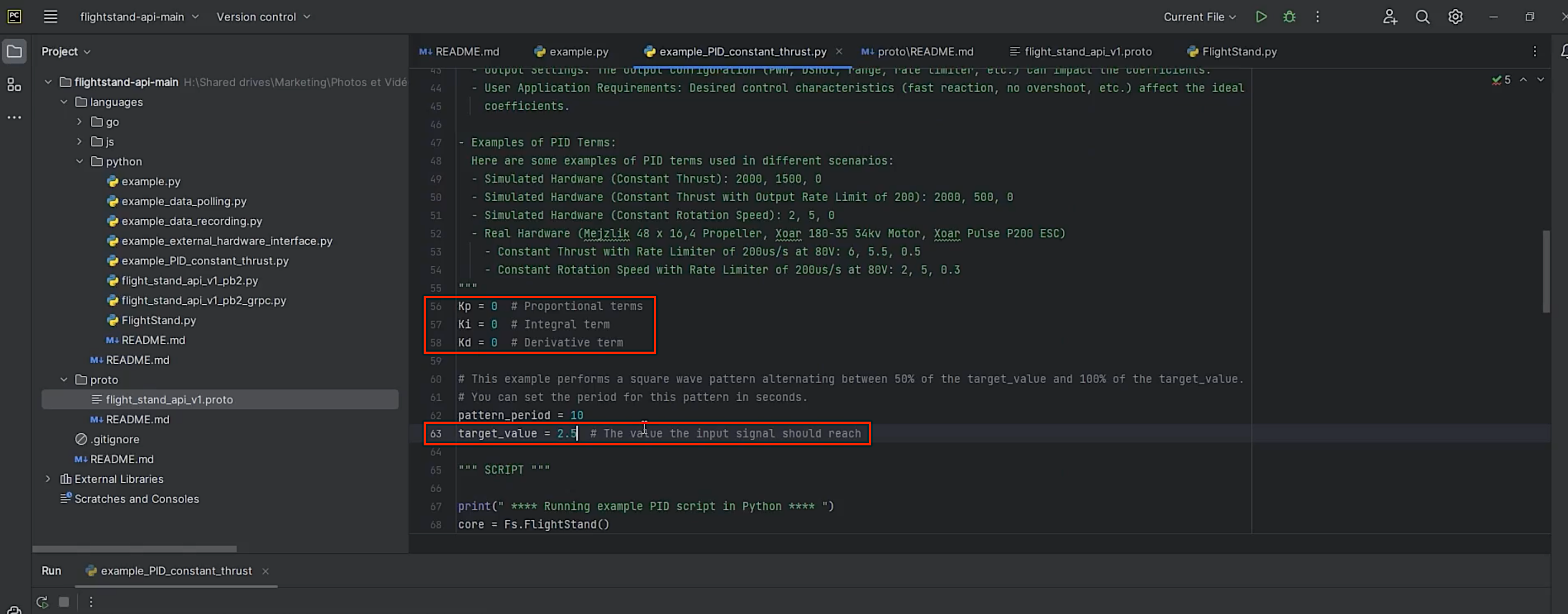This screenshot has width=1568, height=614.
Task: Open the hamburger main menu
Action: click(x=51, y=17)
